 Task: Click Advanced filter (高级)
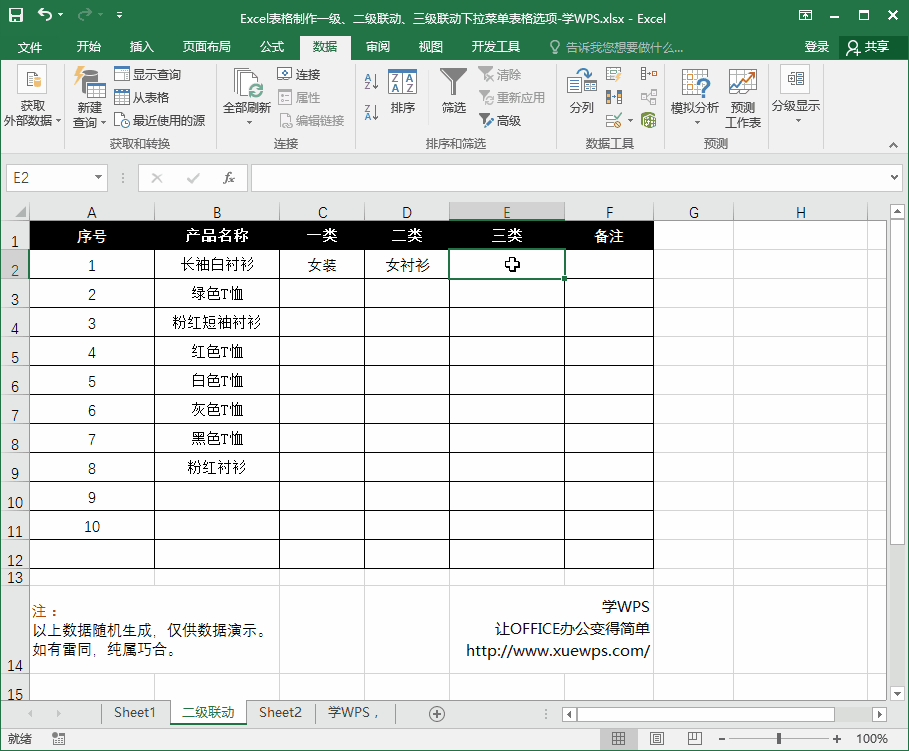500,121
